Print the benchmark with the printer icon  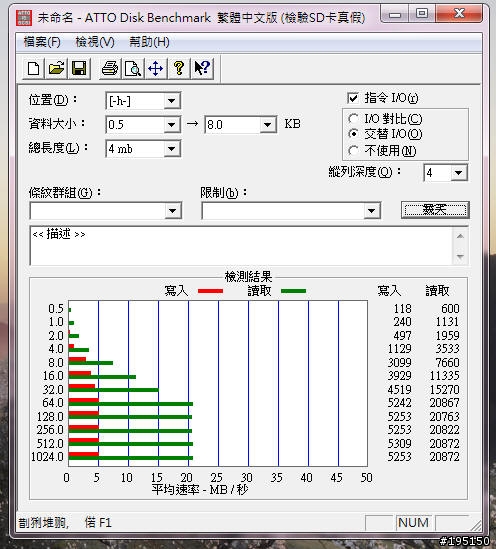click(110, 68)
